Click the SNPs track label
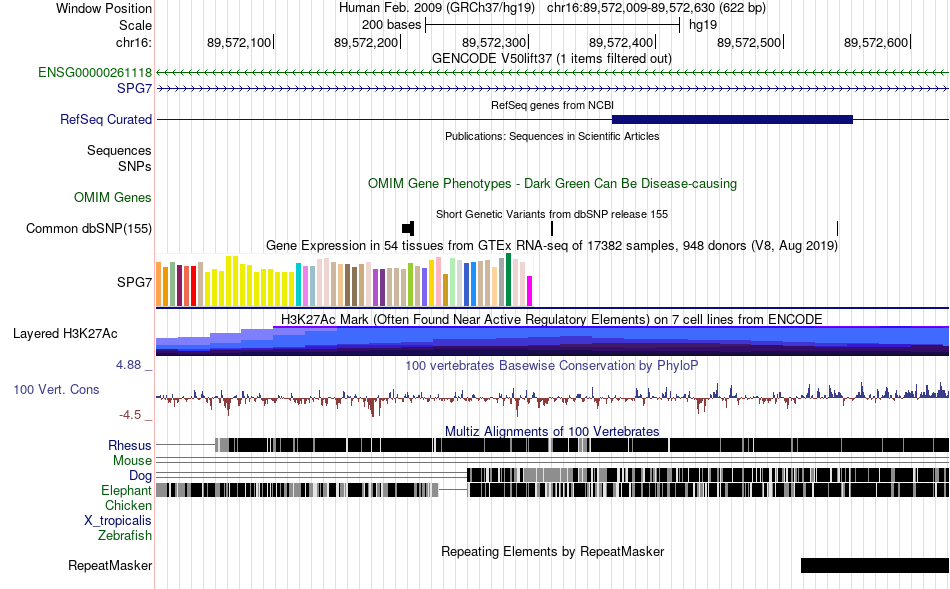This screenshot has width=950, height=589. [x=135, y=166]
